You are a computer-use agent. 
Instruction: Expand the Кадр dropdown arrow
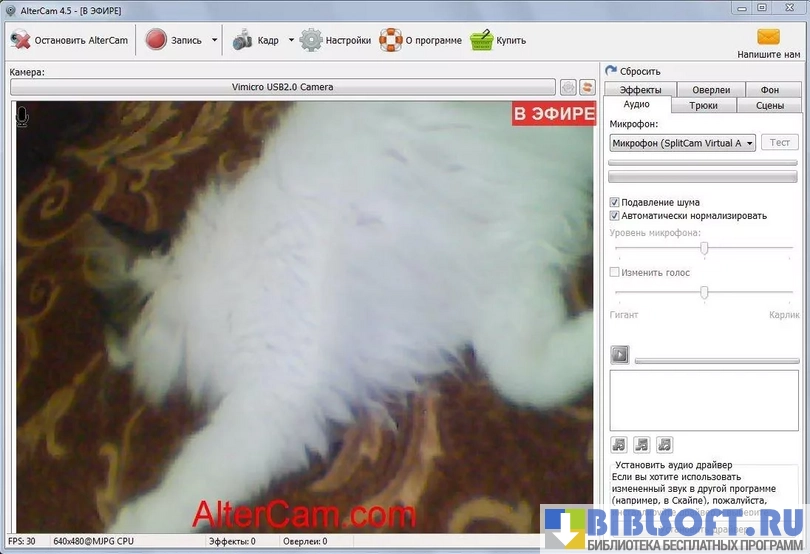pos(291,41)
